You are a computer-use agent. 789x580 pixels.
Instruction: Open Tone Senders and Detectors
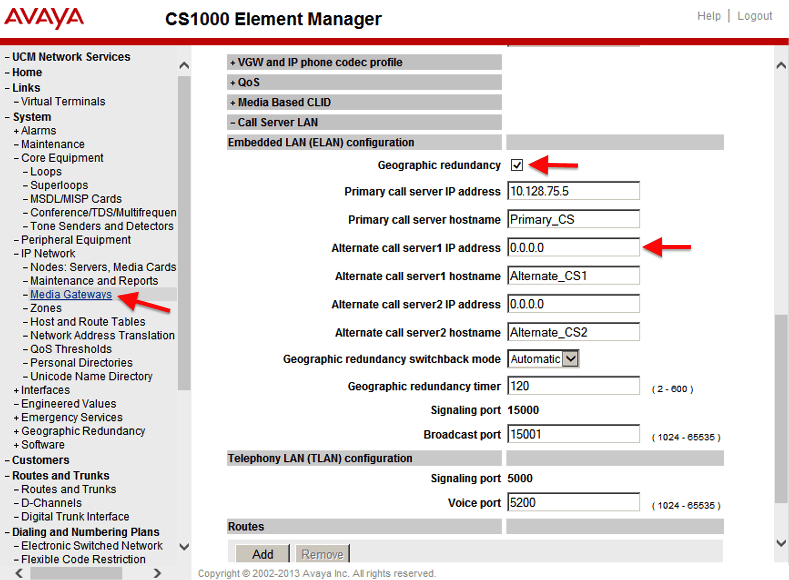point(102,226)
